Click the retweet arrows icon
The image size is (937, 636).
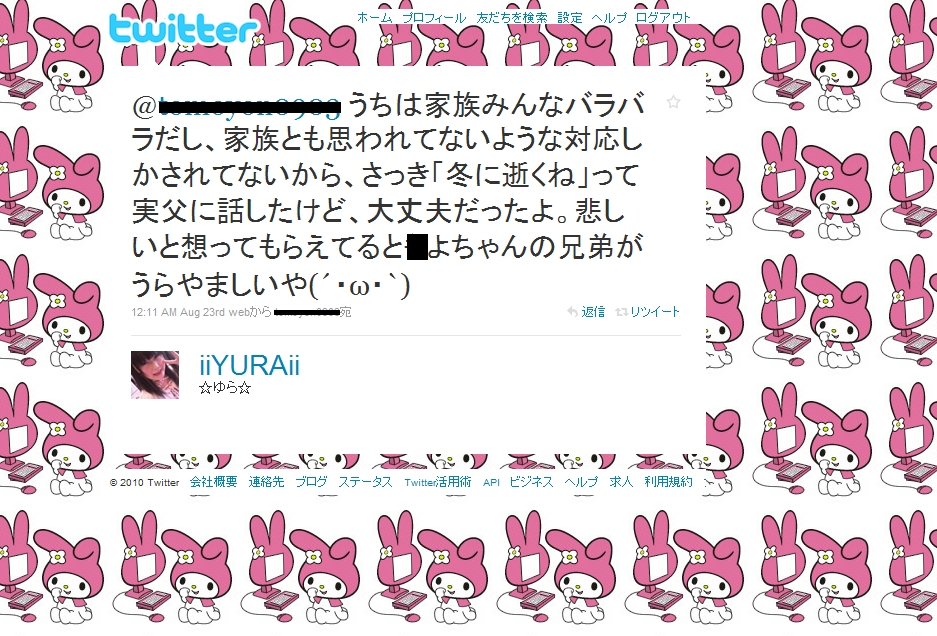pyautogui.click(x=621, y=312)
